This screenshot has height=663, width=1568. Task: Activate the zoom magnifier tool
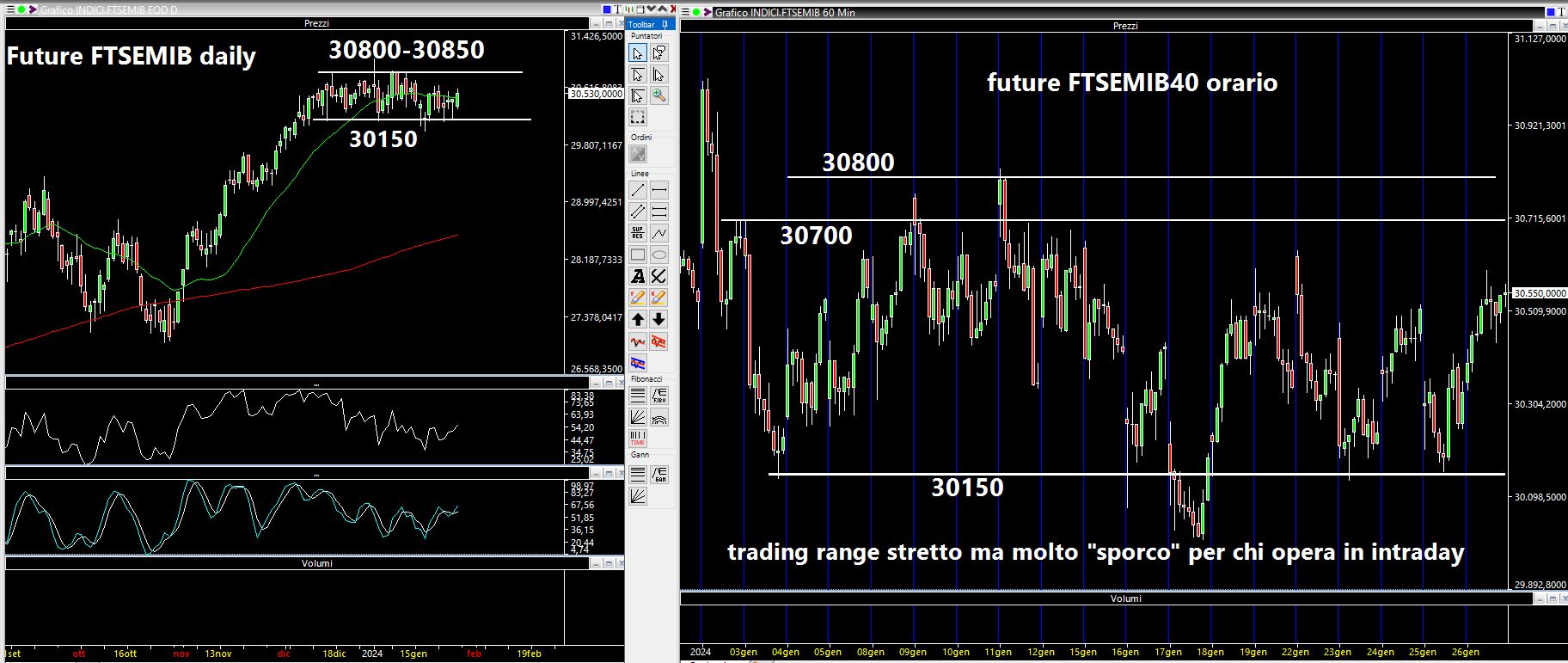coord(659,96)
